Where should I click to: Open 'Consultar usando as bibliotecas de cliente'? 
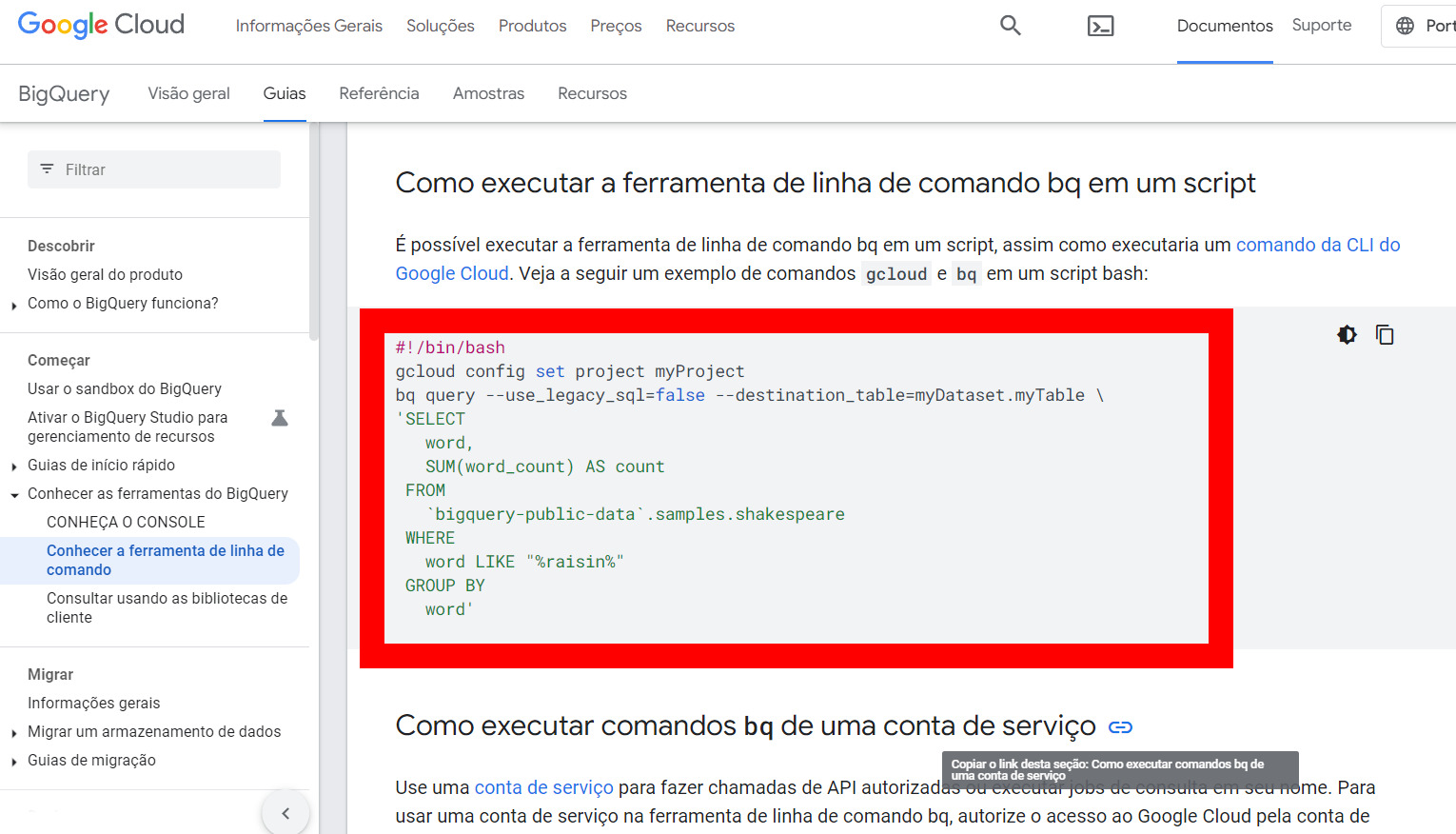tap(167, 607)
